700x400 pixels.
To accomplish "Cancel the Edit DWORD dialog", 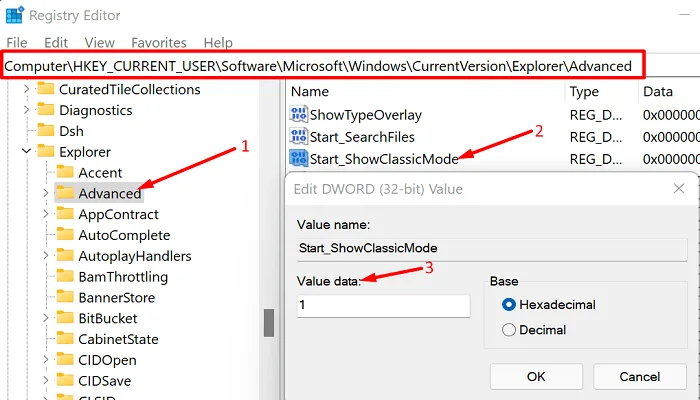I will pos(640,376).
